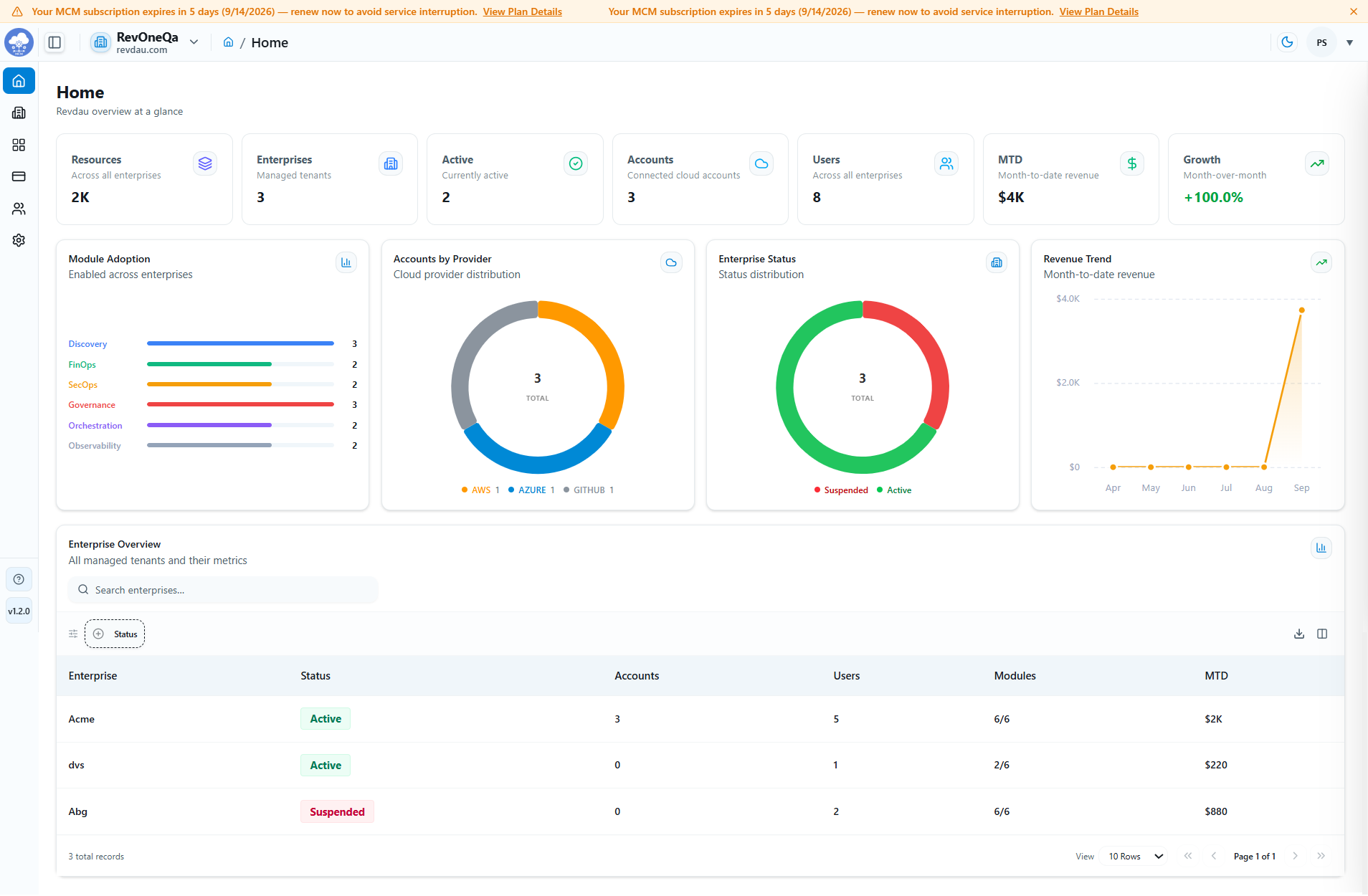Click the Accounts by Provider cloud icon
This screenshot has width=1368, height=896.
pyautogui.click(x=671, y=262)
